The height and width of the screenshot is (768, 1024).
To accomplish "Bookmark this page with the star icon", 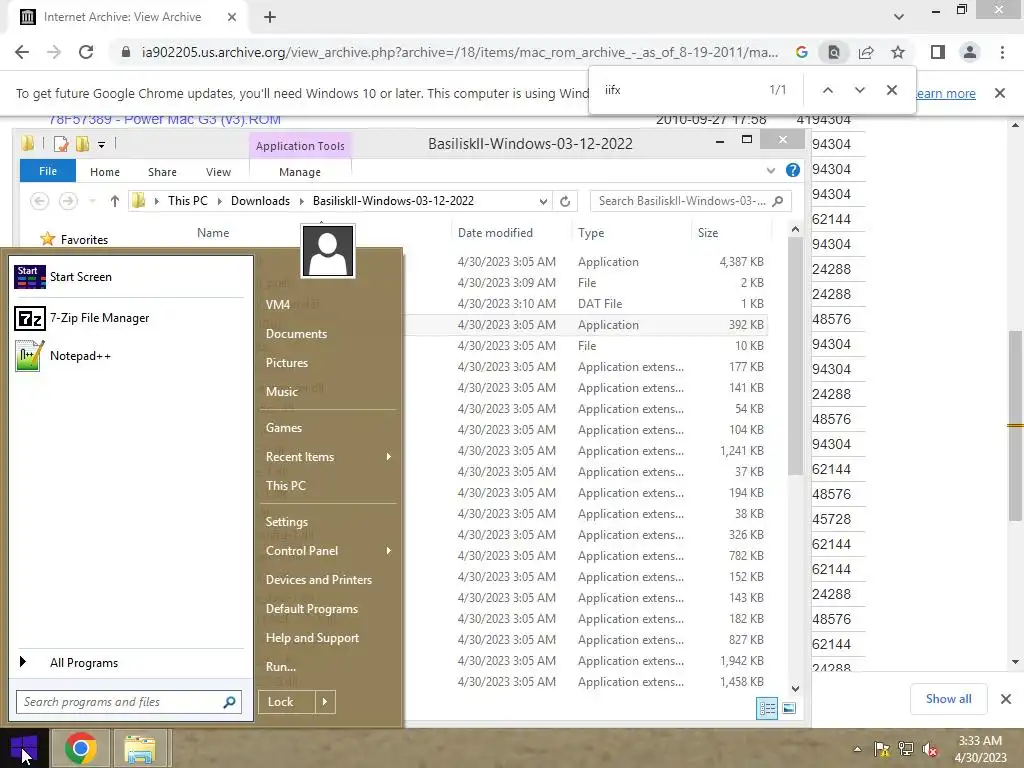I will click(898, 52).
